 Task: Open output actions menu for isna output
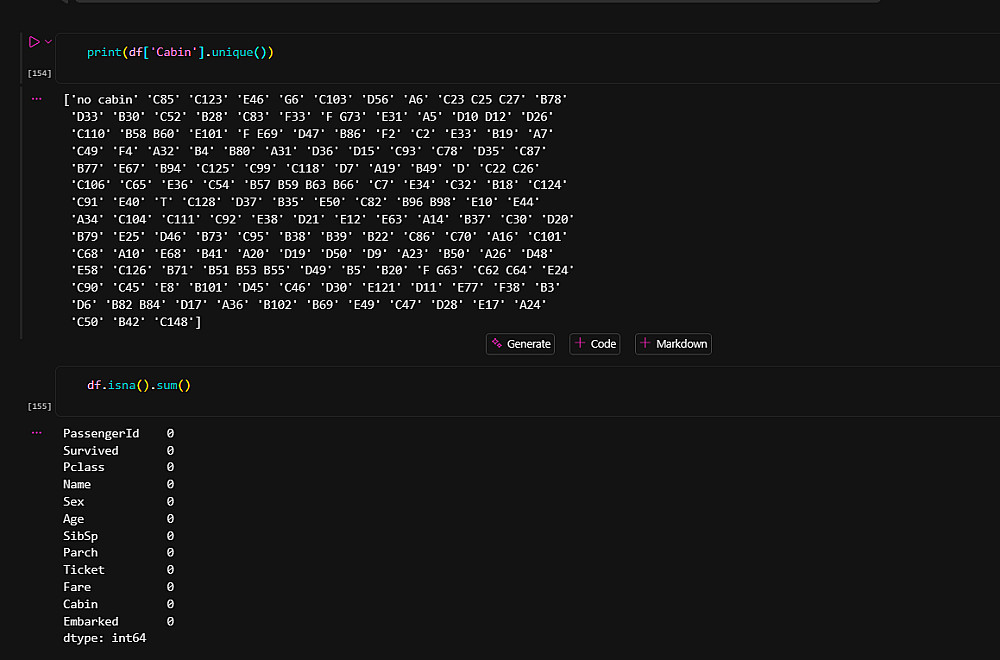tap(37, 433)
